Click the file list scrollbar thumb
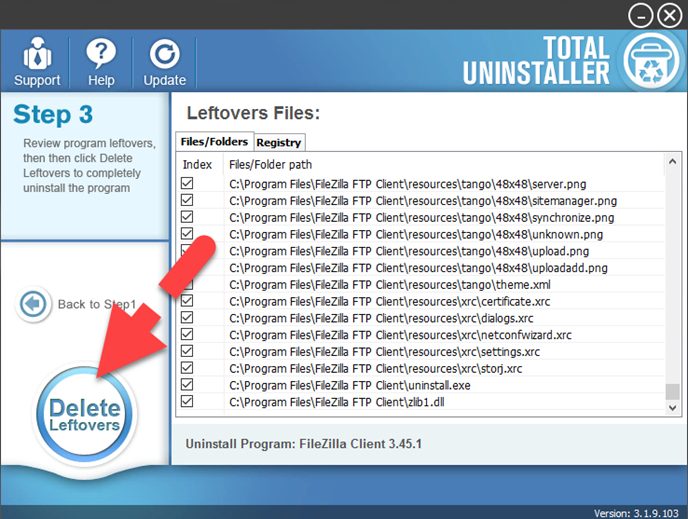 [672, 392]
